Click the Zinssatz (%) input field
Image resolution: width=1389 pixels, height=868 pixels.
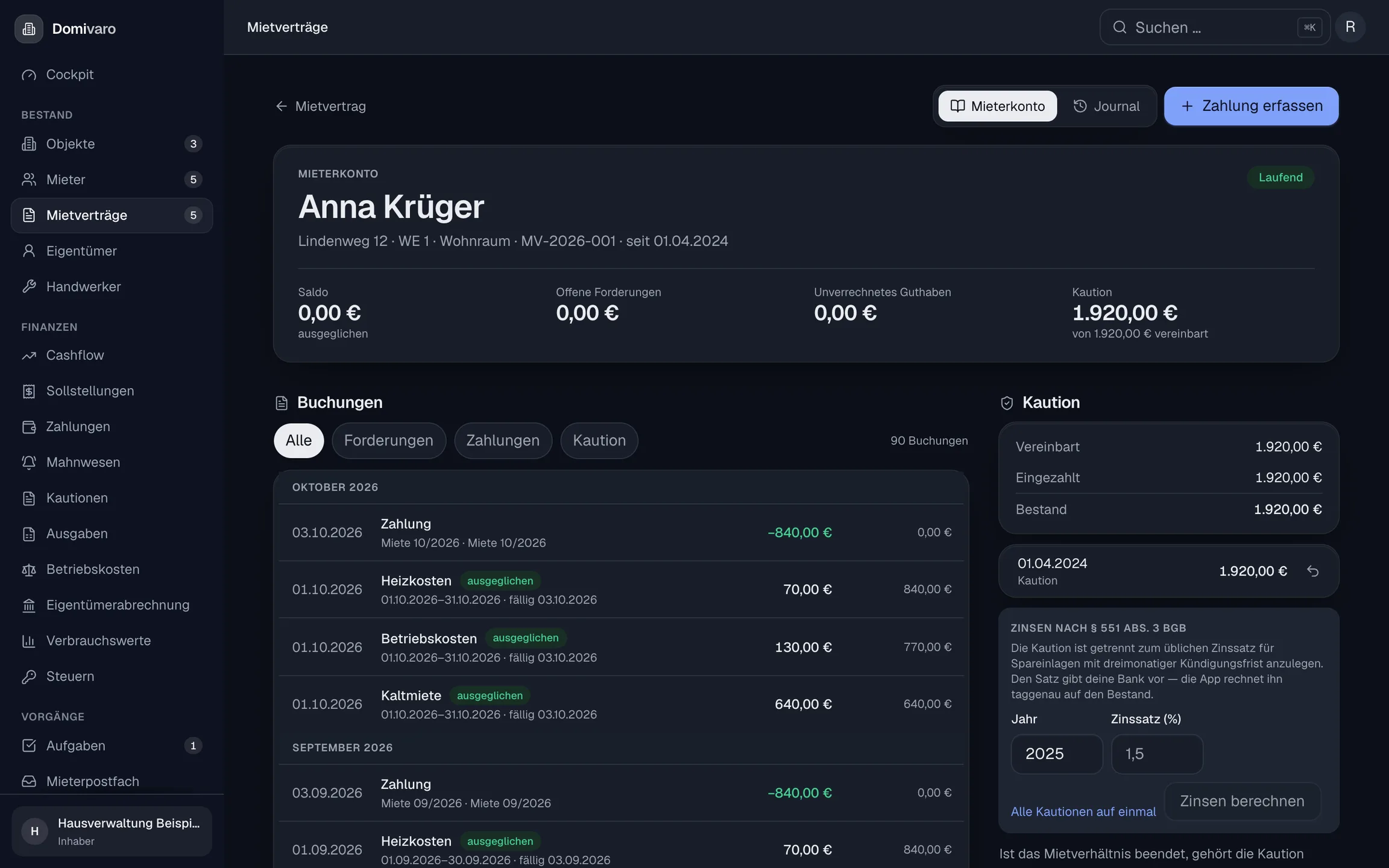click(x=1157, y=753)
